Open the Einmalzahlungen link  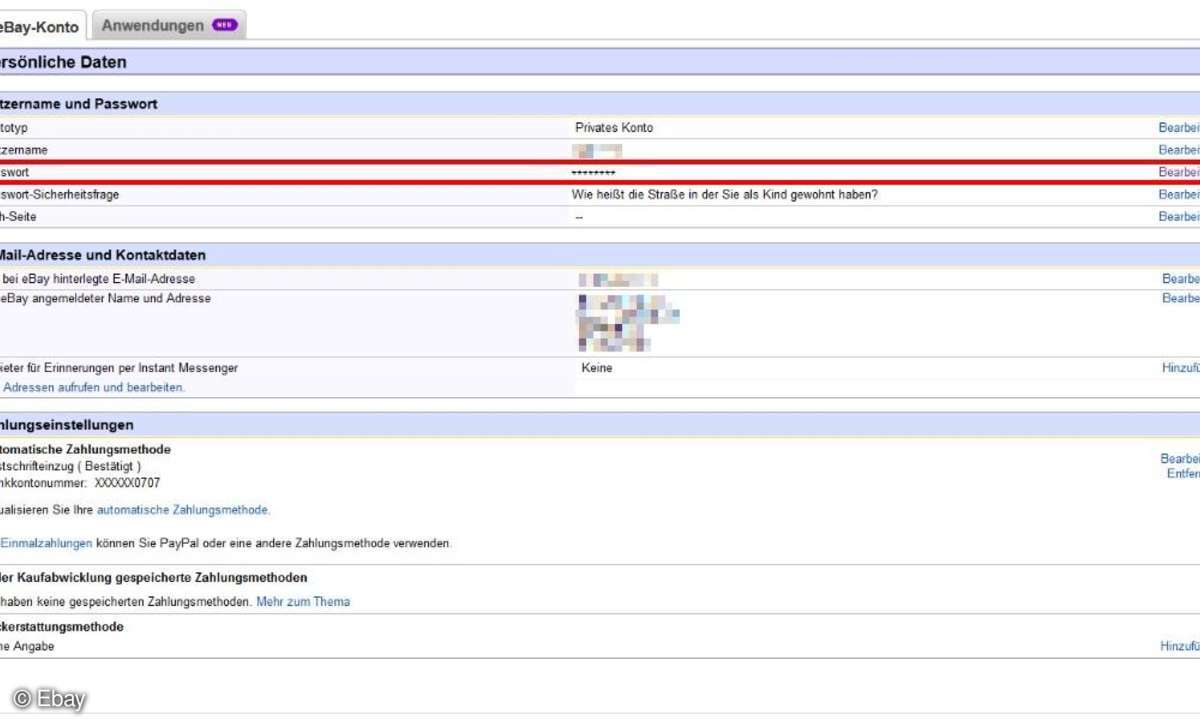coord(46,544)
